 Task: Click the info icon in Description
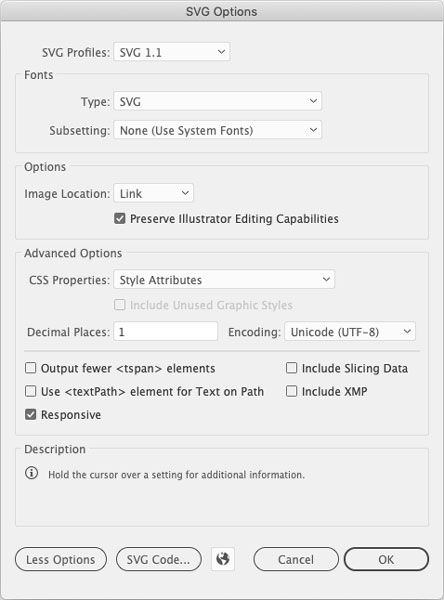[x=31, y=473]
